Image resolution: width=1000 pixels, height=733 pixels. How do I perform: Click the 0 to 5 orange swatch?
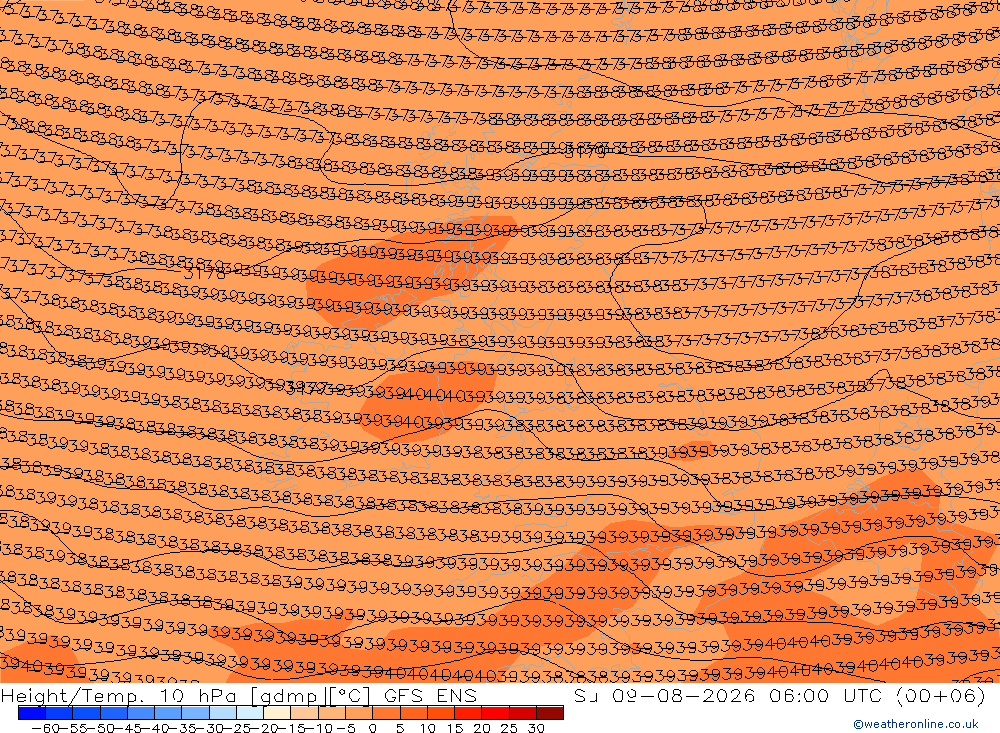(x=386, y=713)
